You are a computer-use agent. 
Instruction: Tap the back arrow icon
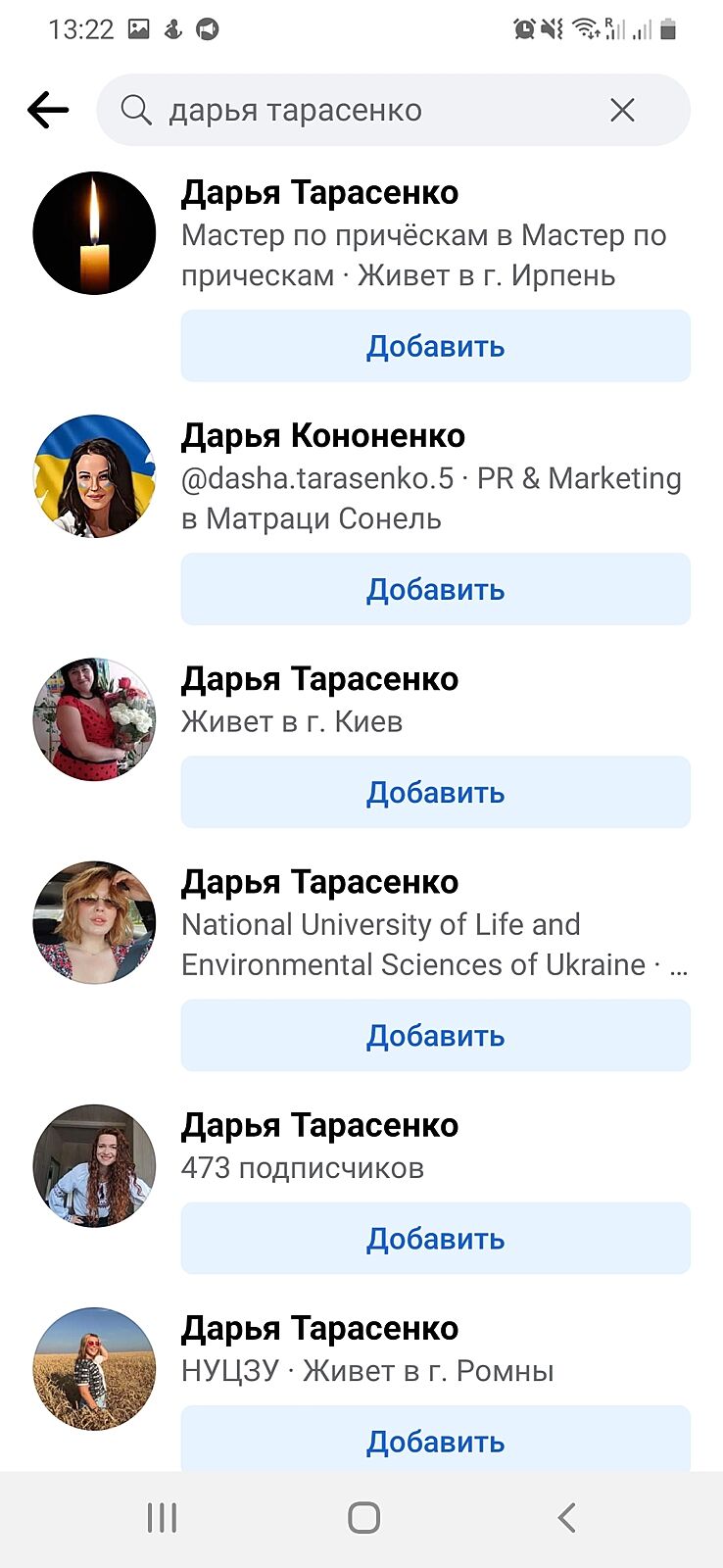pos(48,110)
